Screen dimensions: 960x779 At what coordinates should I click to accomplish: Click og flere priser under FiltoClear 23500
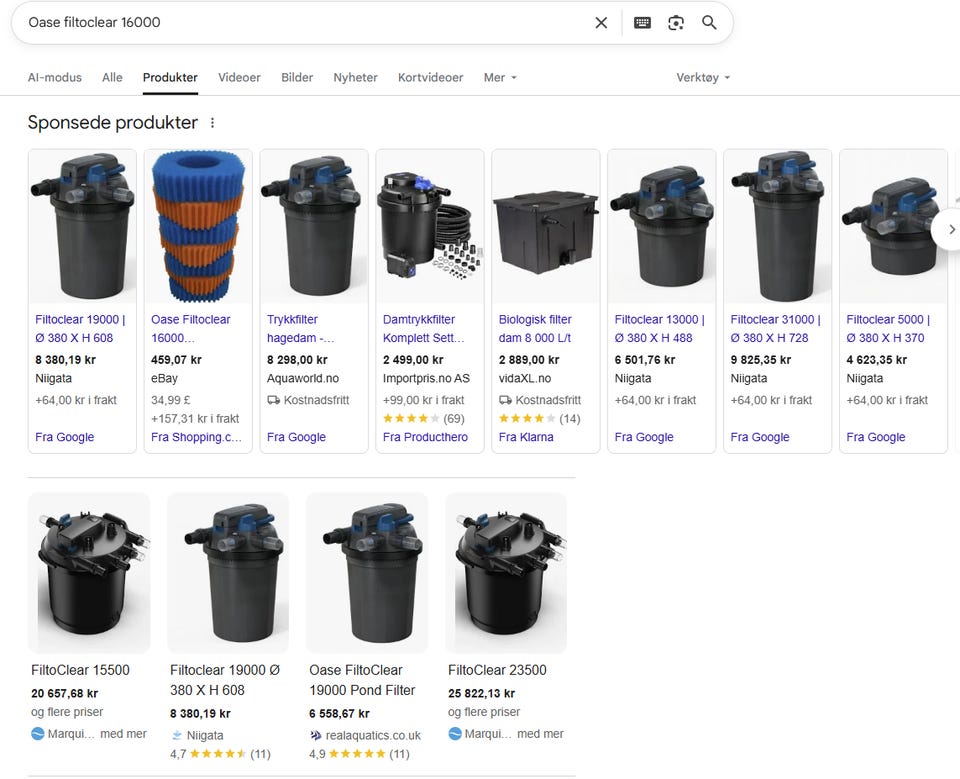pyautogui.click(x=484, y=712)
